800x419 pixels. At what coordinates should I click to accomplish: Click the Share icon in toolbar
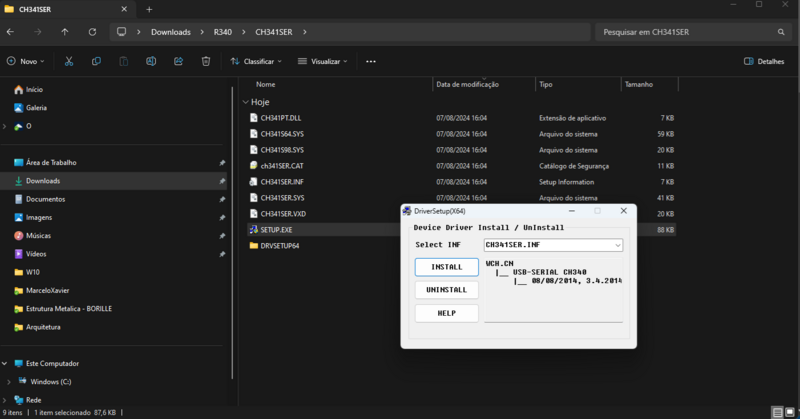178,61
